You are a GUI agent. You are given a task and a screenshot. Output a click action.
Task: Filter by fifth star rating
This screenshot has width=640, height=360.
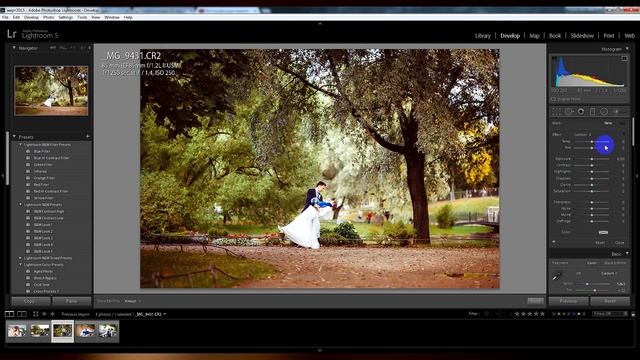tap(542, 314)
